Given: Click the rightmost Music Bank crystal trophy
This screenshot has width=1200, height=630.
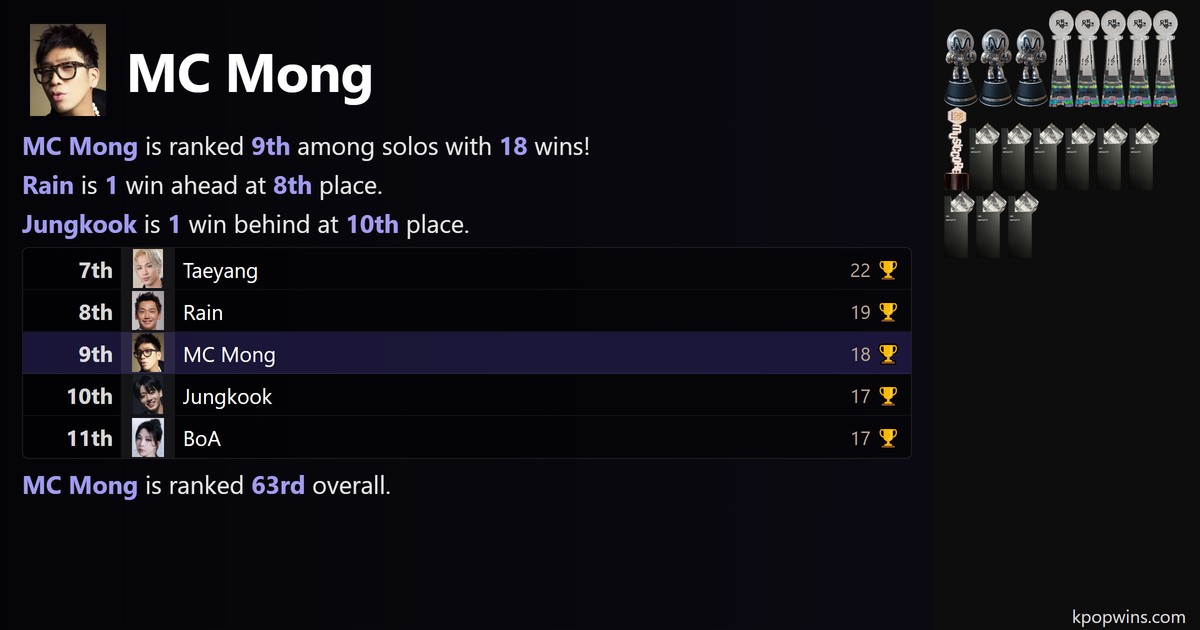Looking at the screenshot, I should pyautogui.click(x=1165, y=58).
